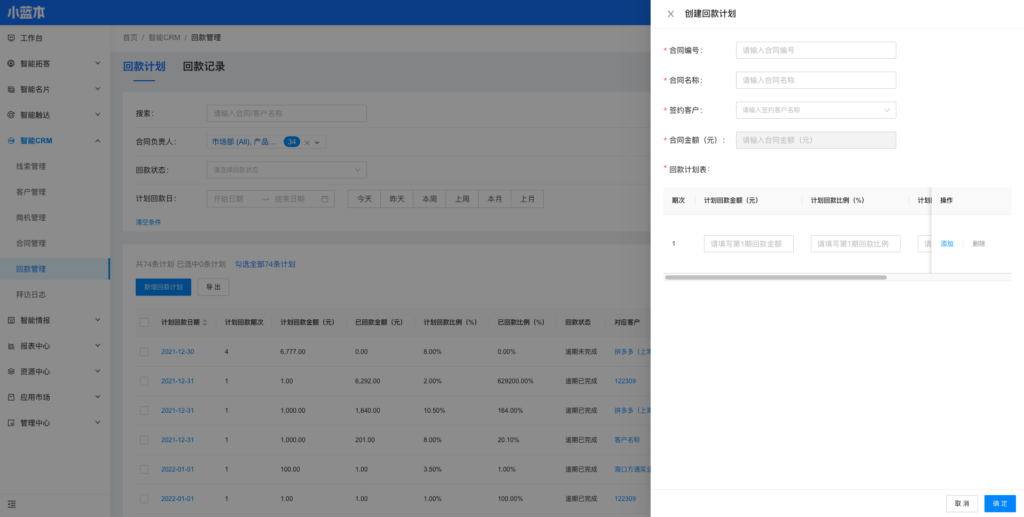Screen dimensions: 1024x517
Task: Click the 智能拓客 sidebar icon
Action: [11, 63]
